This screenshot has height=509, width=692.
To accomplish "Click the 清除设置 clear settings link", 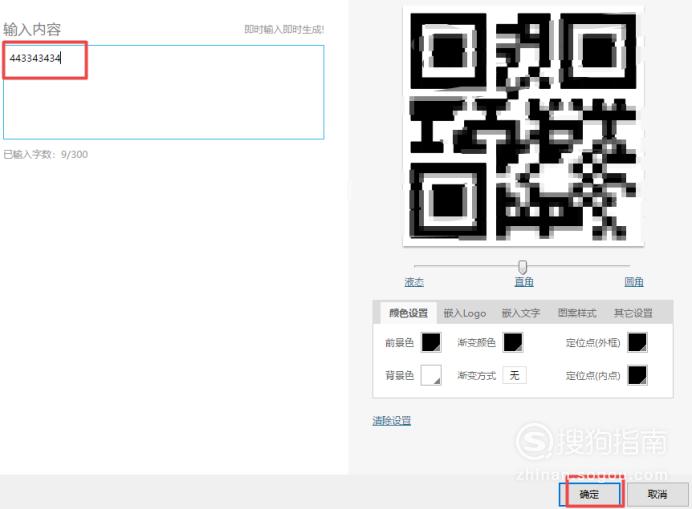I will [391, 421].
